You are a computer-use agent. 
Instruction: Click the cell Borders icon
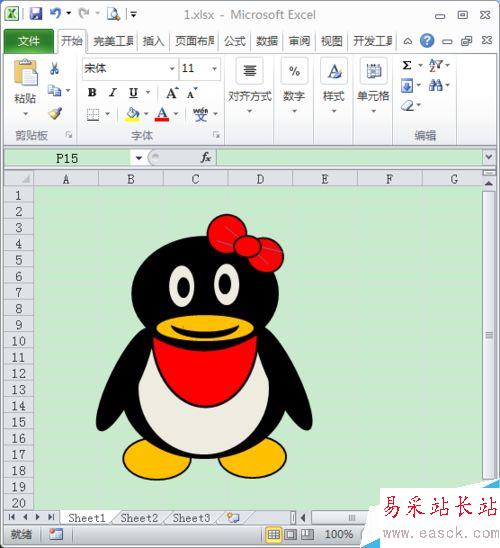tap(93, 114)
